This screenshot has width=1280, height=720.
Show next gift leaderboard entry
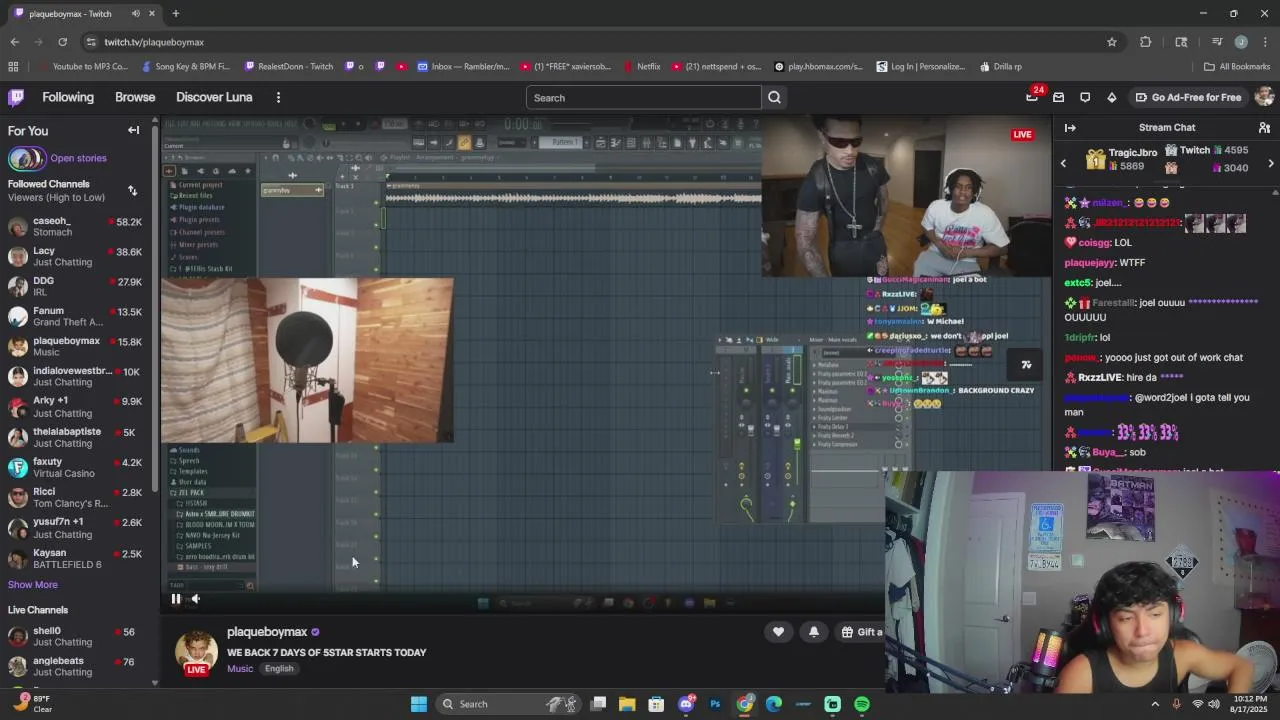pos(1271,163)
